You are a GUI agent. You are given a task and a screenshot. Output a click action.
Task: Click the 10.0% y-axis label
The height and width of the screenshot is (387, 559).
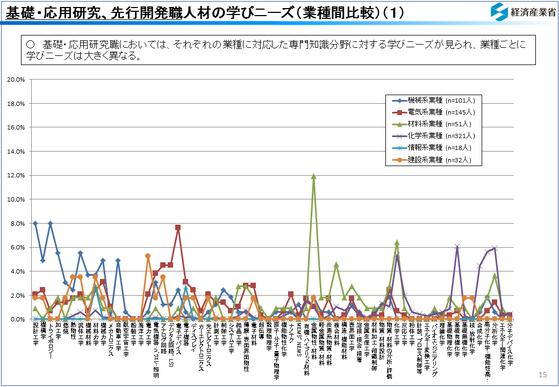[x=16, y=200]
